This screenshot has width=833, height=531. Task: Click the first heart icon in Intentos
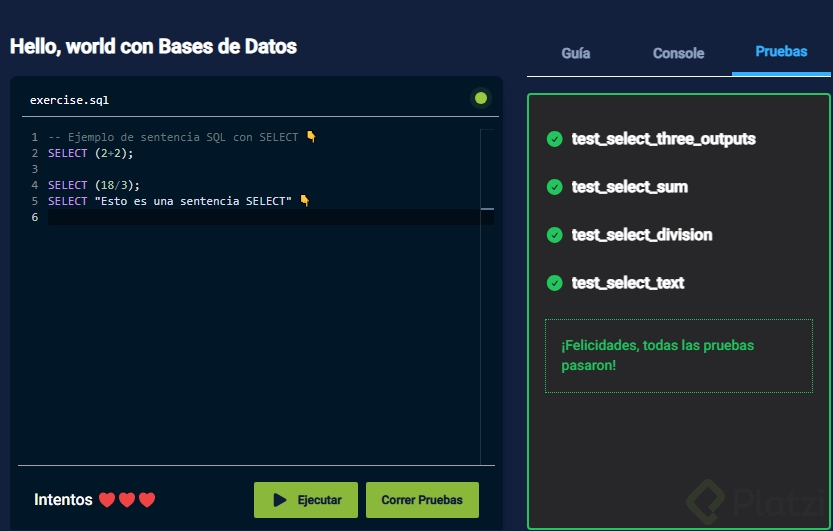pos(107,500)
